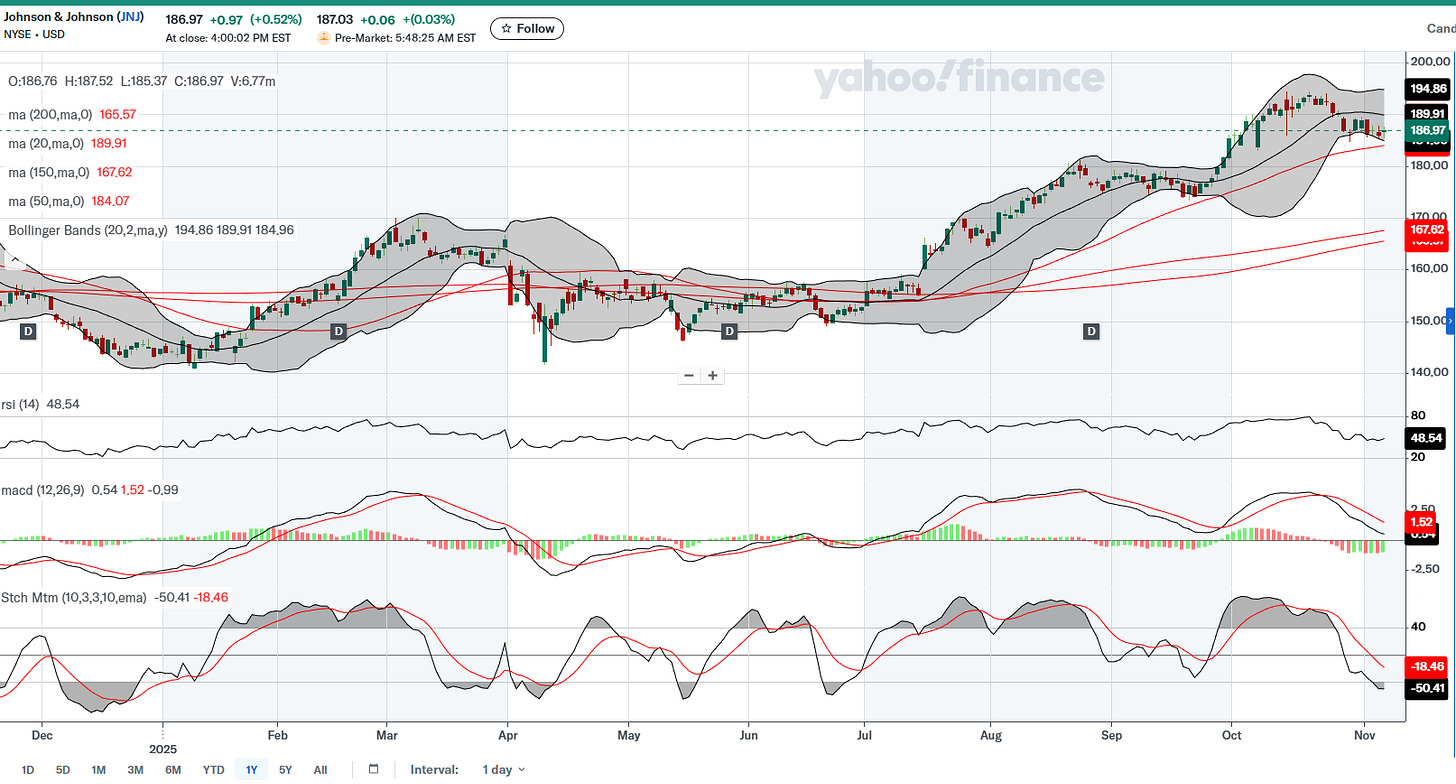Click the 48.54 RSI value tag
This screenshot has width=1456, height=784.
(x=1427, y=438)
